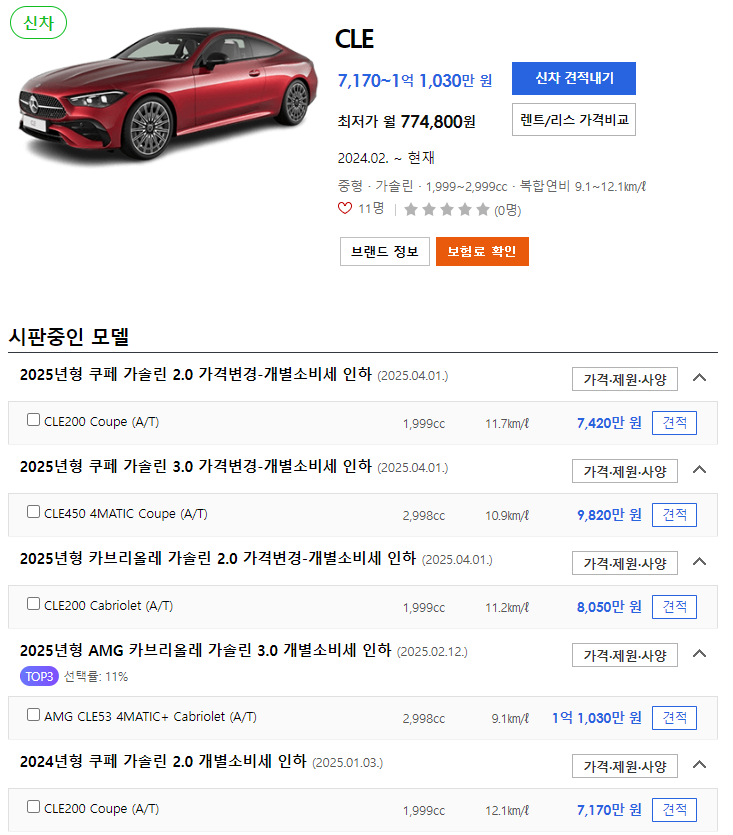Collapse 2025년형 카브리올레 가솔린 2.0 section

coord(699,562)
